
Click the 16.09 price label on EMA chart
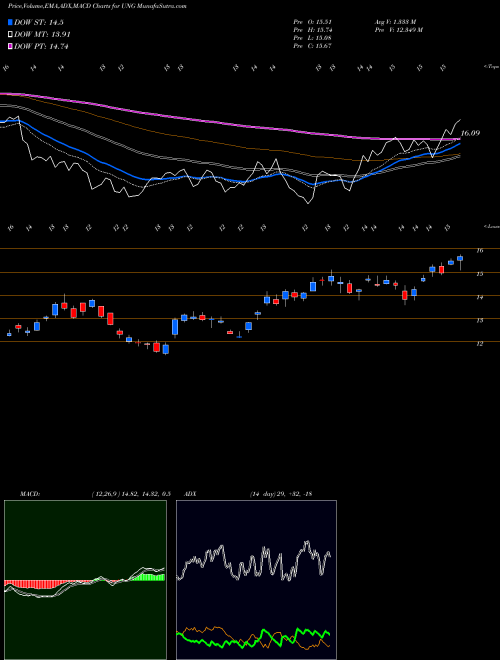coord(470,133)
